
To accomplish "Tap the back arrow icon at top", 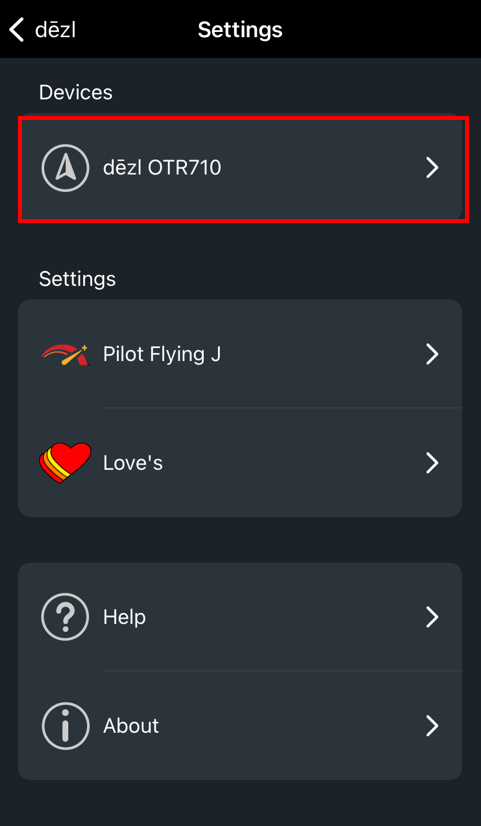I will 17,30.
